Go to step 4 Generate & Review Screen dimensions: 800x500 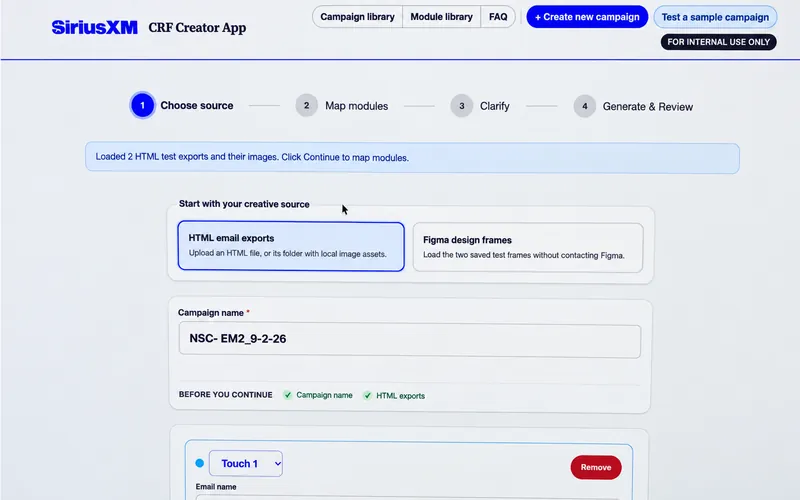click(x=633, y=106)
